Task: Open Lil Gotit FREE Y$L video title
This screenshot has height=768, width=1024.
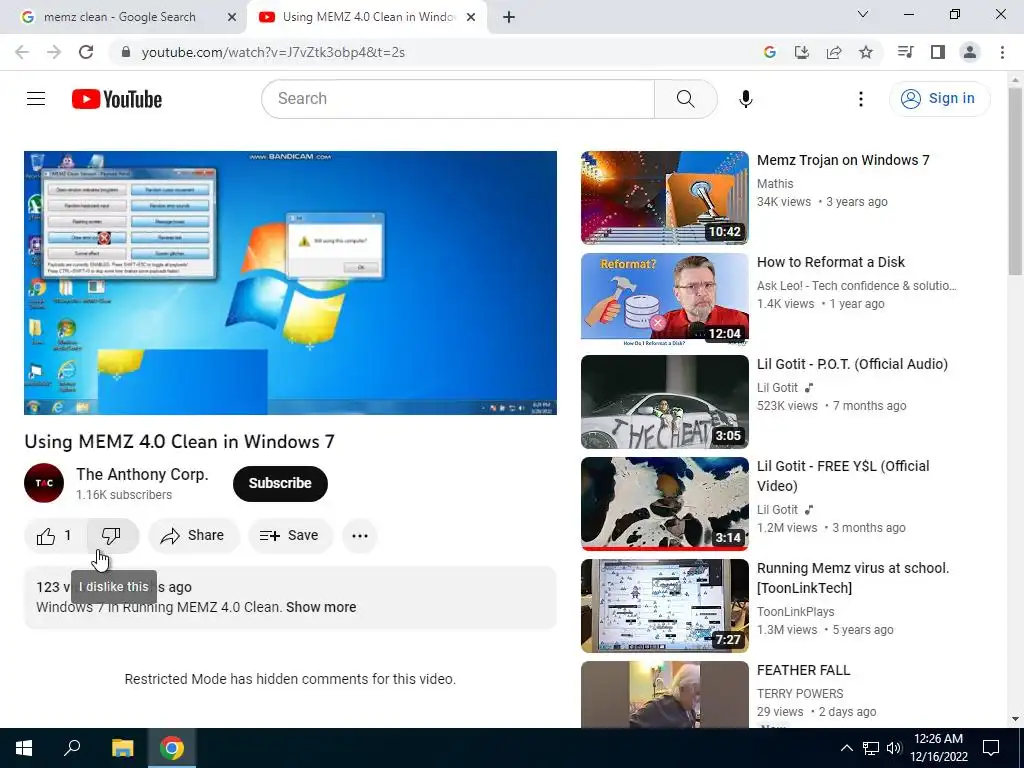Action: pyautogui.click(x=843, y=475)
